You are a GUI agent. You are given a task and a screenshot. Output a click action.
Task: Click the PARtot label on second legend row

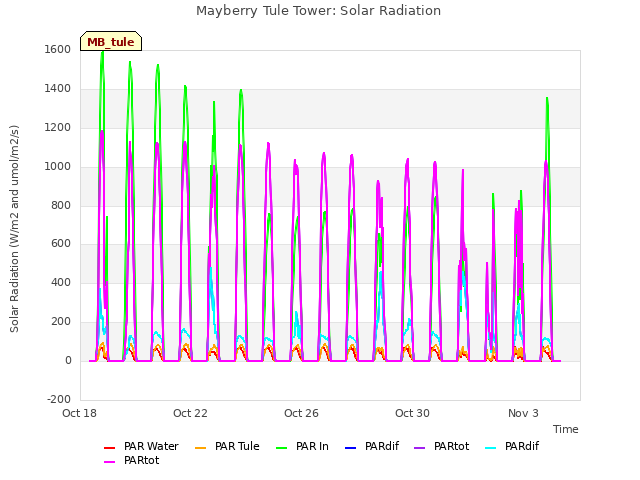(142, 460)
